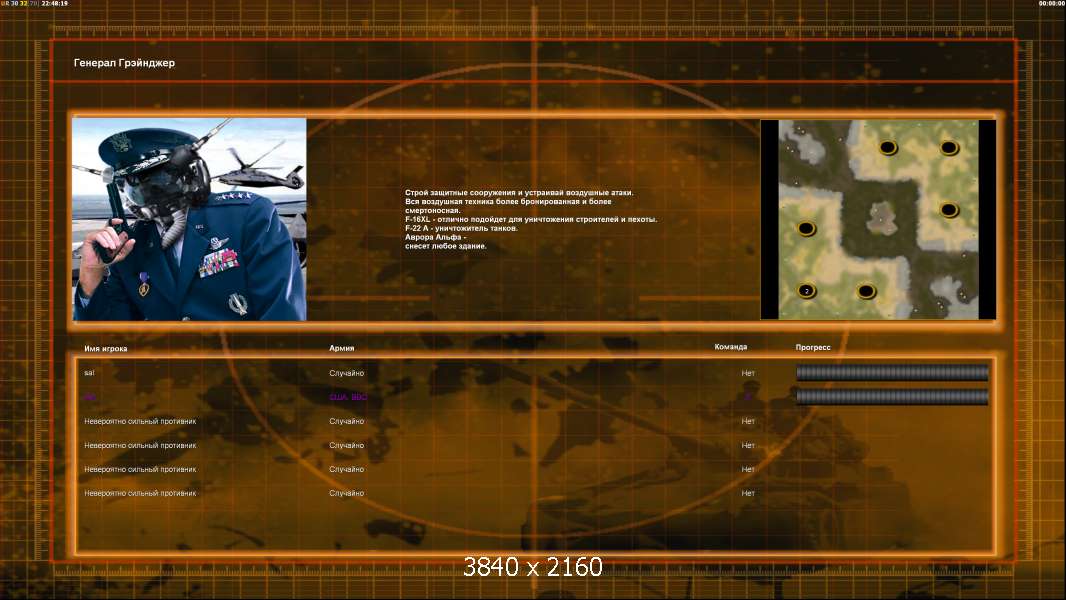Select the lone start position on the map's west side
Screen dimensions: 1066x600
pyautogui.click(x=806, y=228)
